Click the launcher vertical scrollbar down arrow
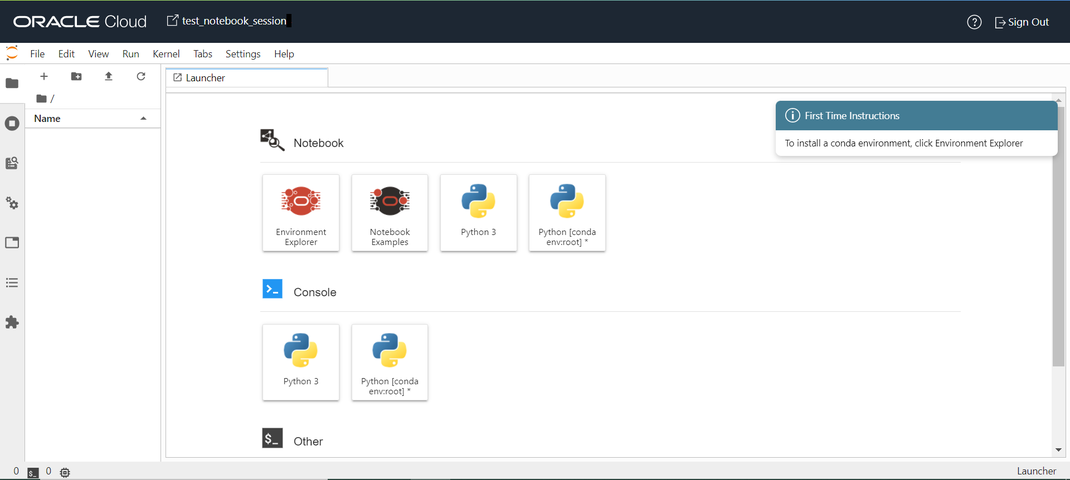 point(1058,449)
